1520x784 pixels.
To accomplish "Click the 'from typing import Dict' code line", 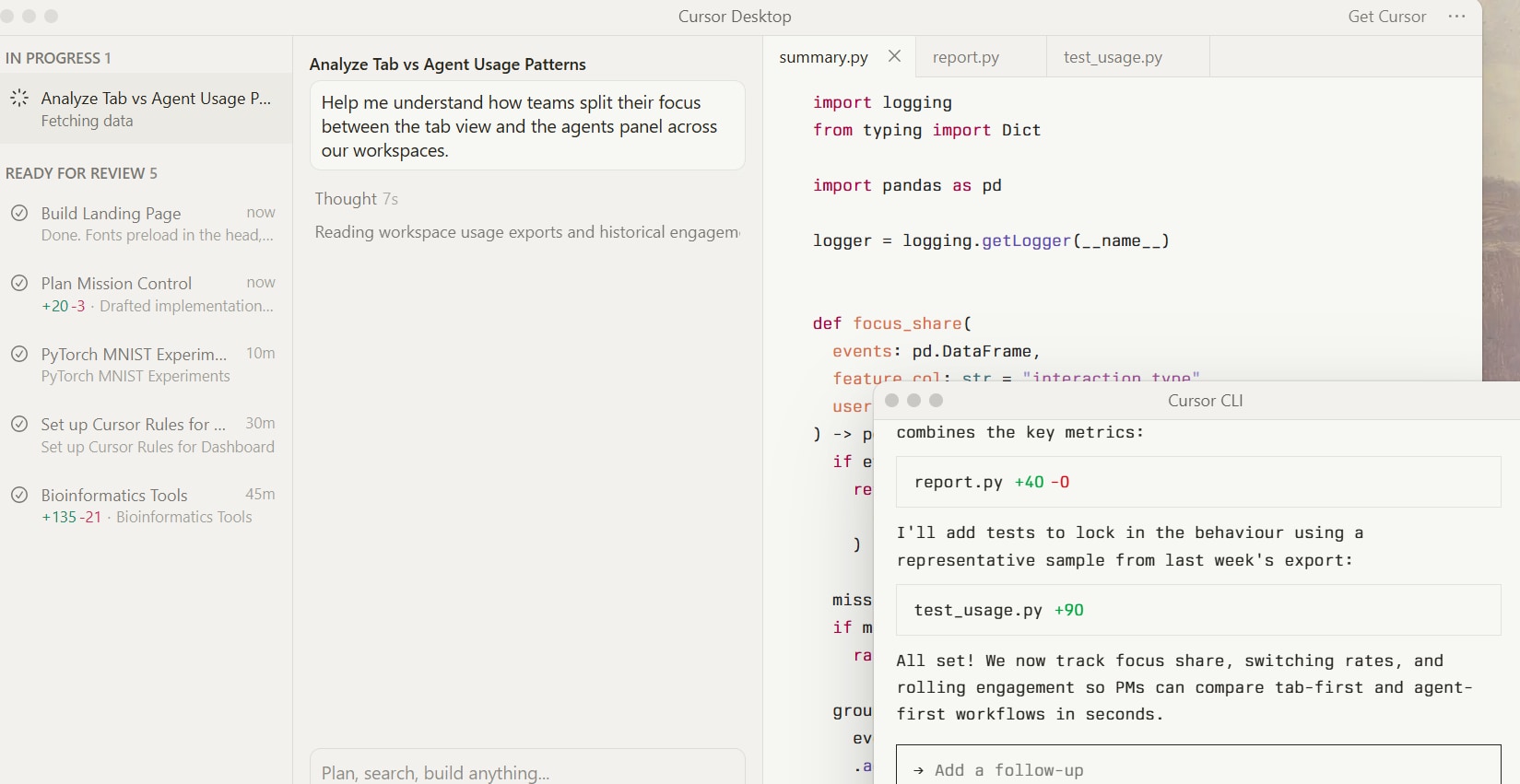I will pos(926,130).
